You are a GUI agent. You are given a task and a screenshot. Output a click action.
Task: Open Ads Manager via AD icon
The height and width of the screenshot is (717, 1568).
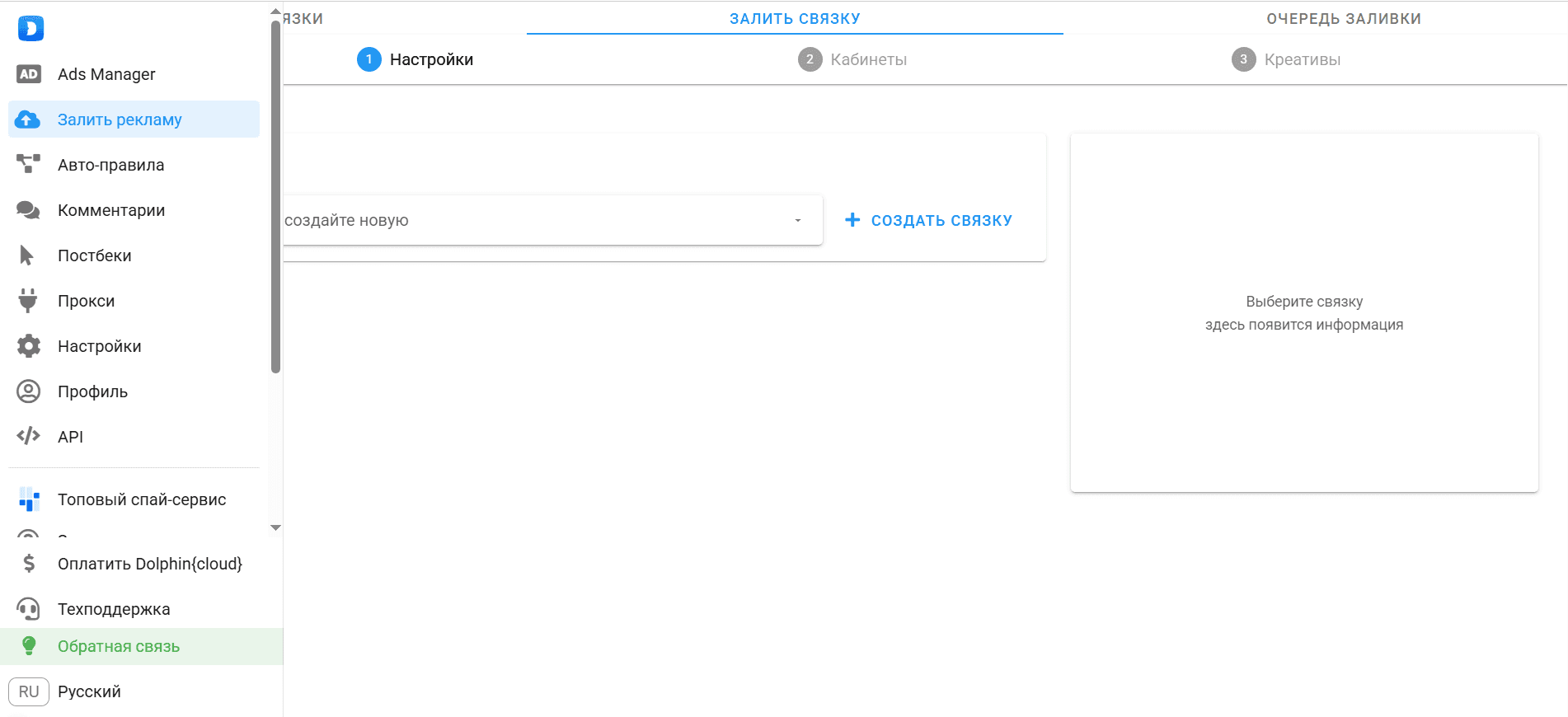[x=29, y=74]
